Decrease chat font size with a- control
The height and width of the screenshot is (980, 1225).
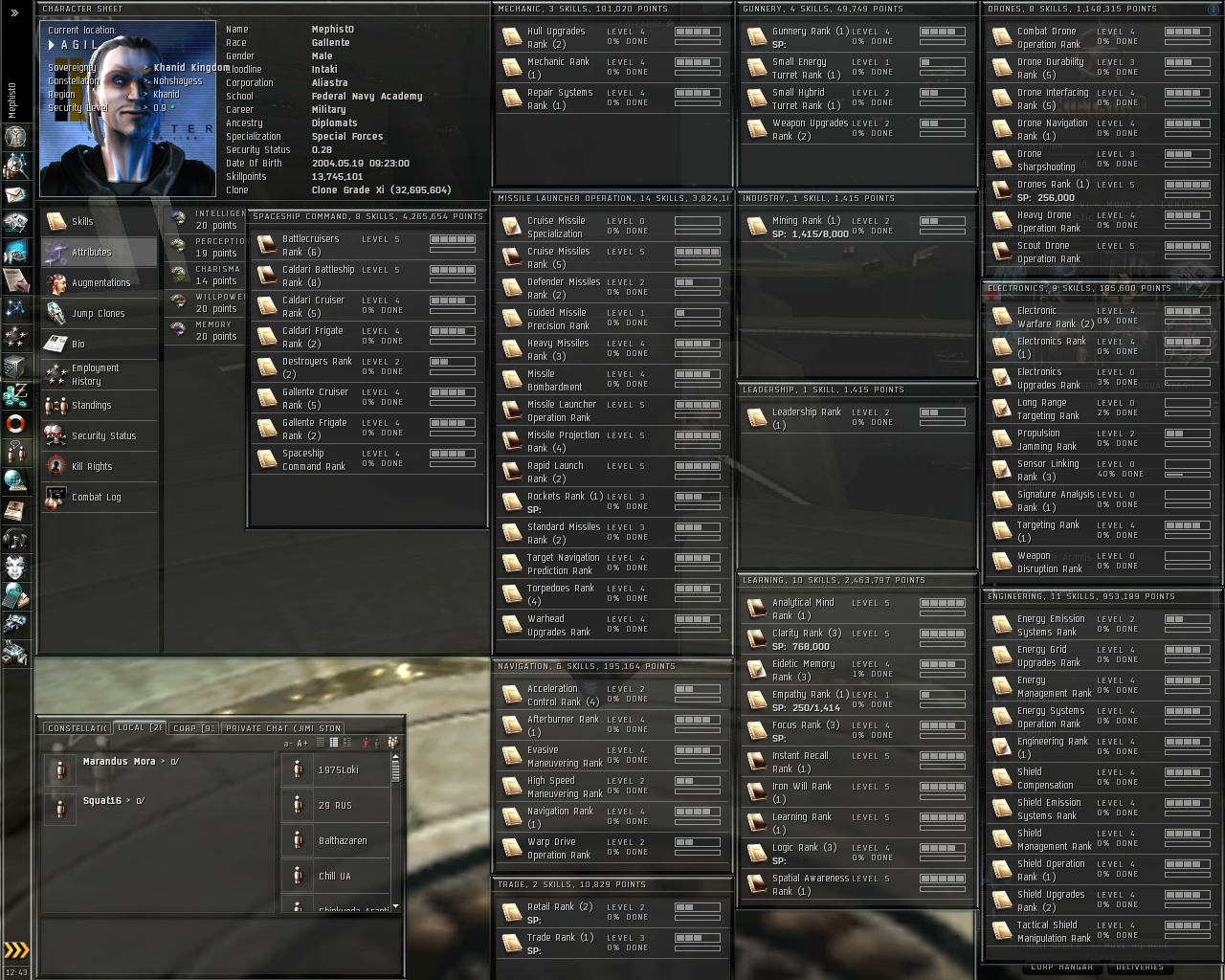click(x=288, y=743)
